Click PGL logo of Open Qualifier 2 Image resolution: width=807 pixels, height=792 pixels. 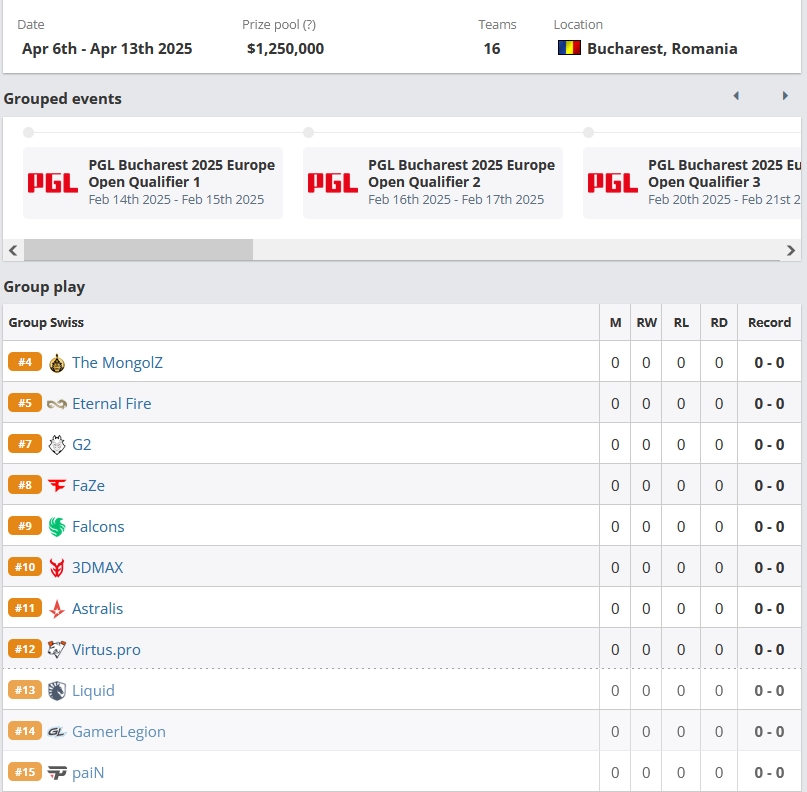tap(332, 183)
